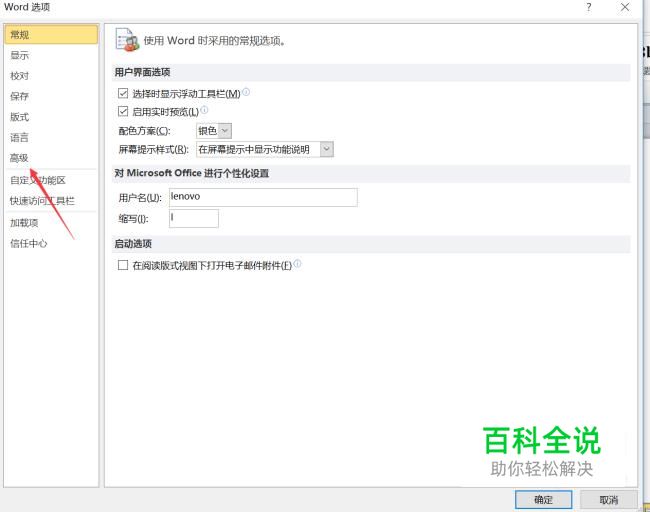Screen dimensions: 650x512
Task: Open 自定义功能区 settings
Action: 38,180
